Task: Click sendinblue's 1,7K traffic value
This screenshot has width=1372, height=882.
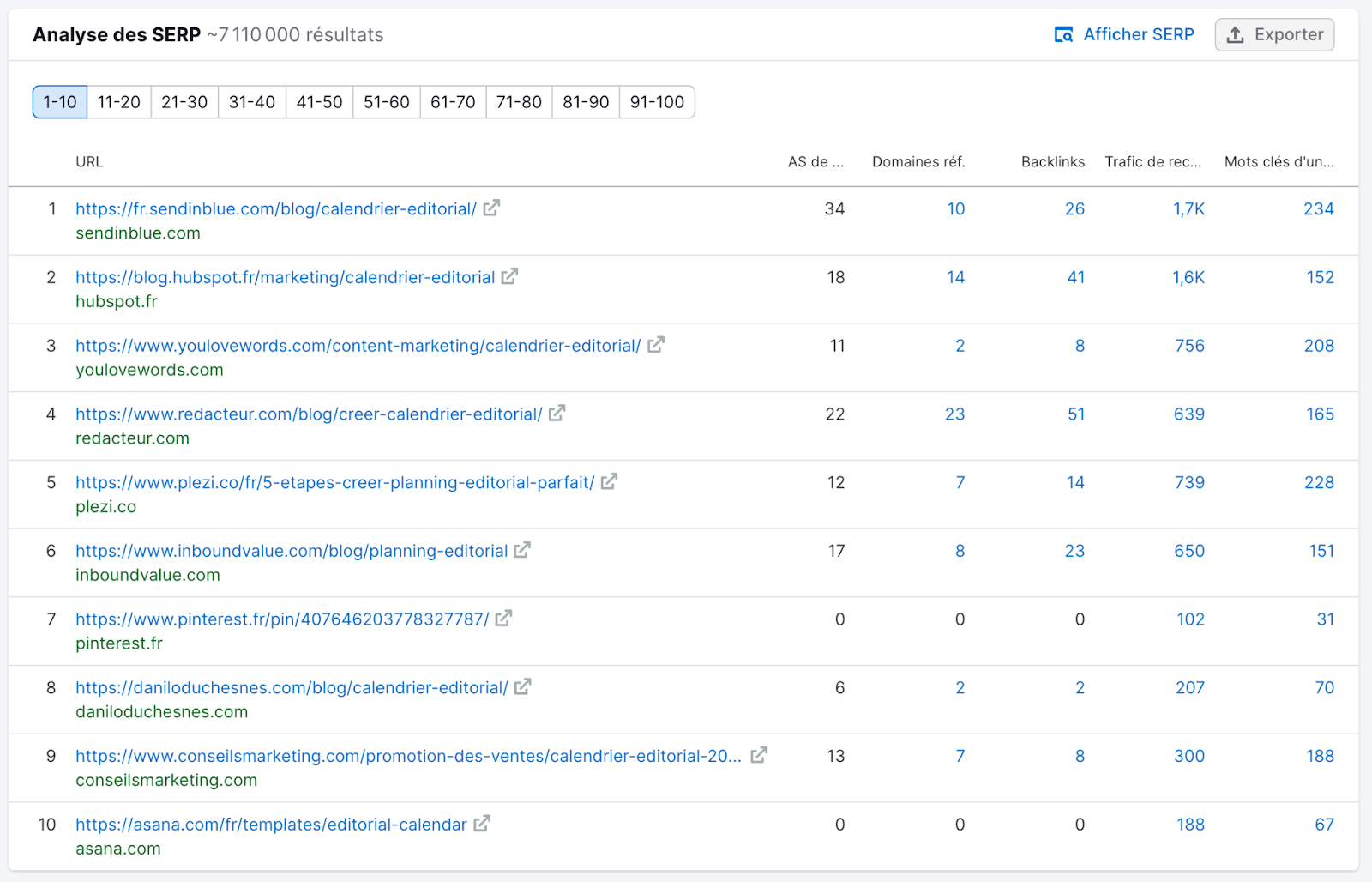Action: [1189, 208]
